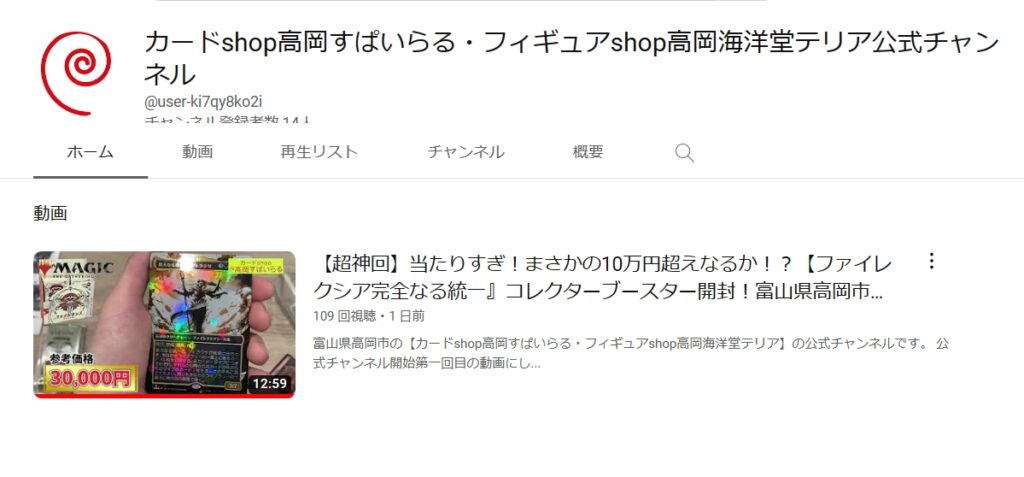Click the カードshop高岡すぱいらる channel name

coord(571,58)
